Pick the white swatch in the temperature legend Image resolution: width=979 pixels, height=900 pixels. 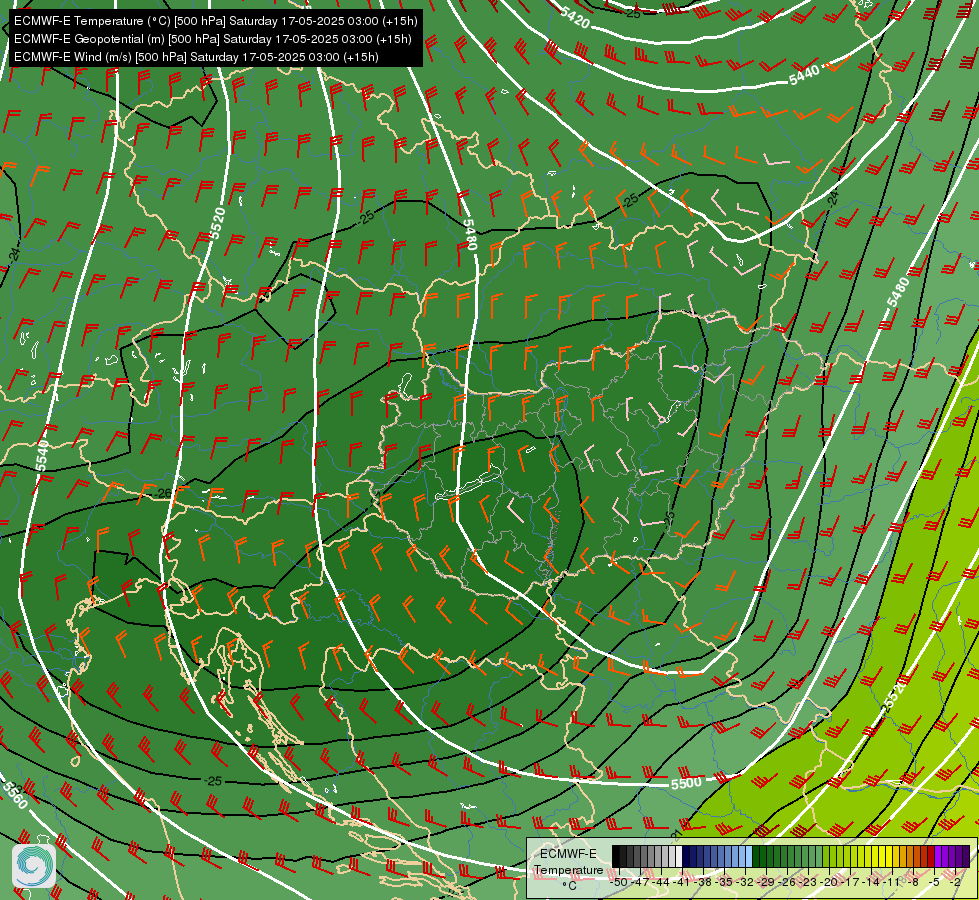679,856
